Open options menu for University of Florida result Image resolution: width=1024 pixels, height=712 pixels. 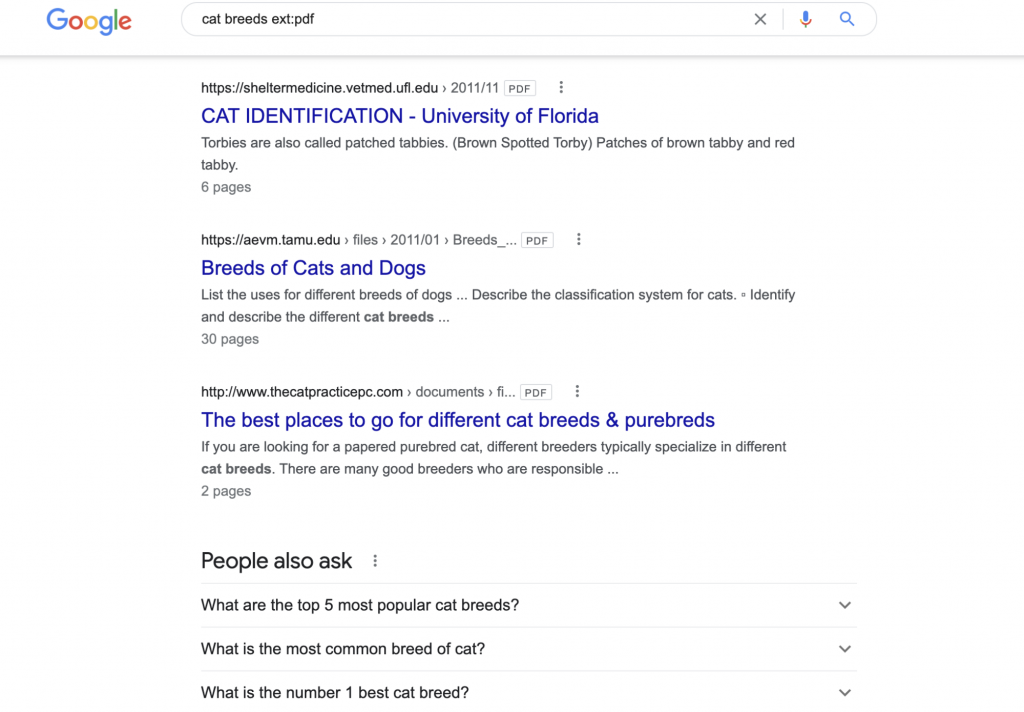(561, 88)
